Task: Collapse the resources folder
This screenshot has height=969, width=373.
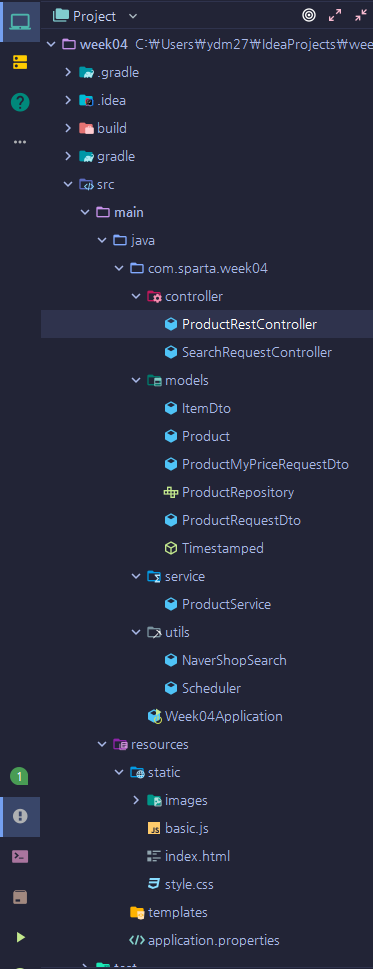Action: (x=102, y=745)
